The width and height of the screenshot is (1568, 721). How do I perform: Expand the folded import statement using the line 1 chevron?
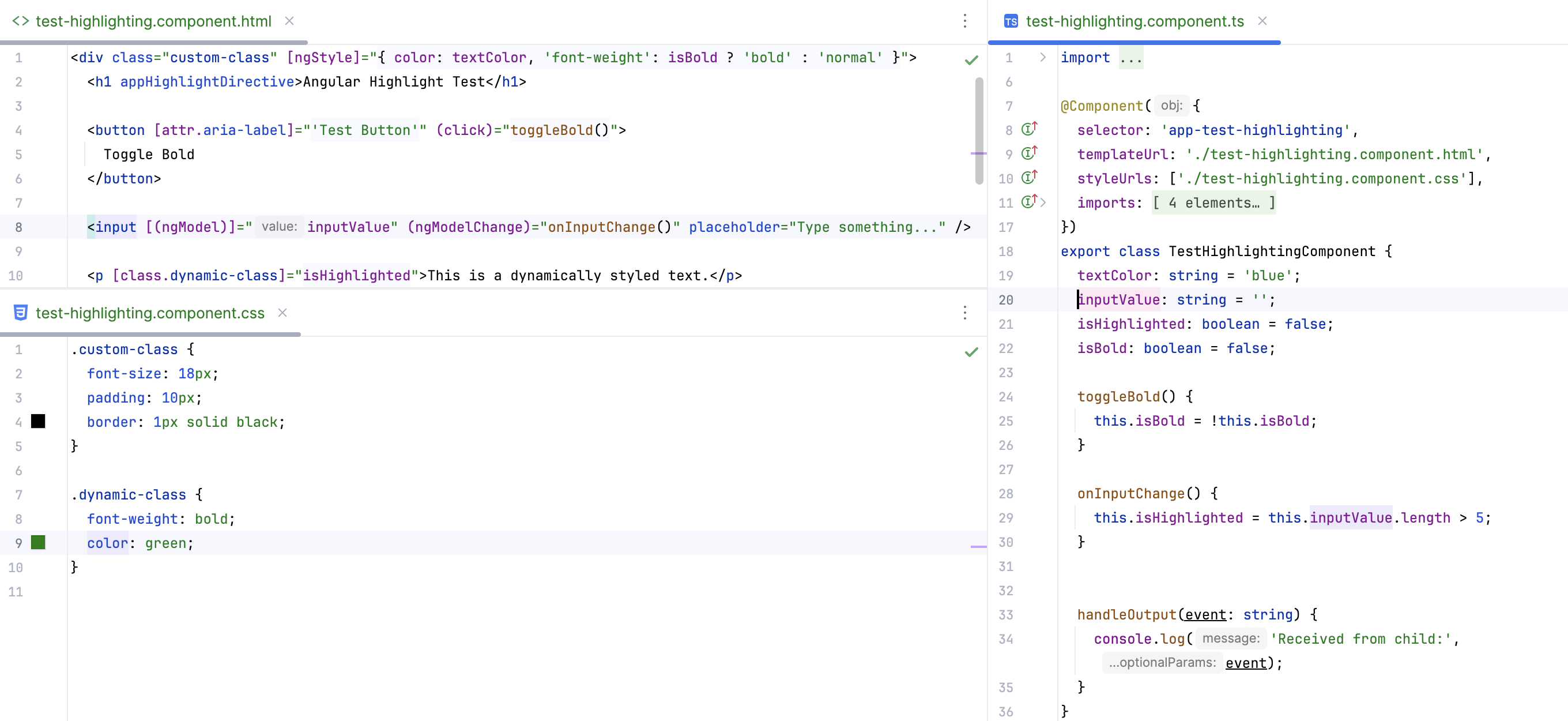click(1042, 57)
